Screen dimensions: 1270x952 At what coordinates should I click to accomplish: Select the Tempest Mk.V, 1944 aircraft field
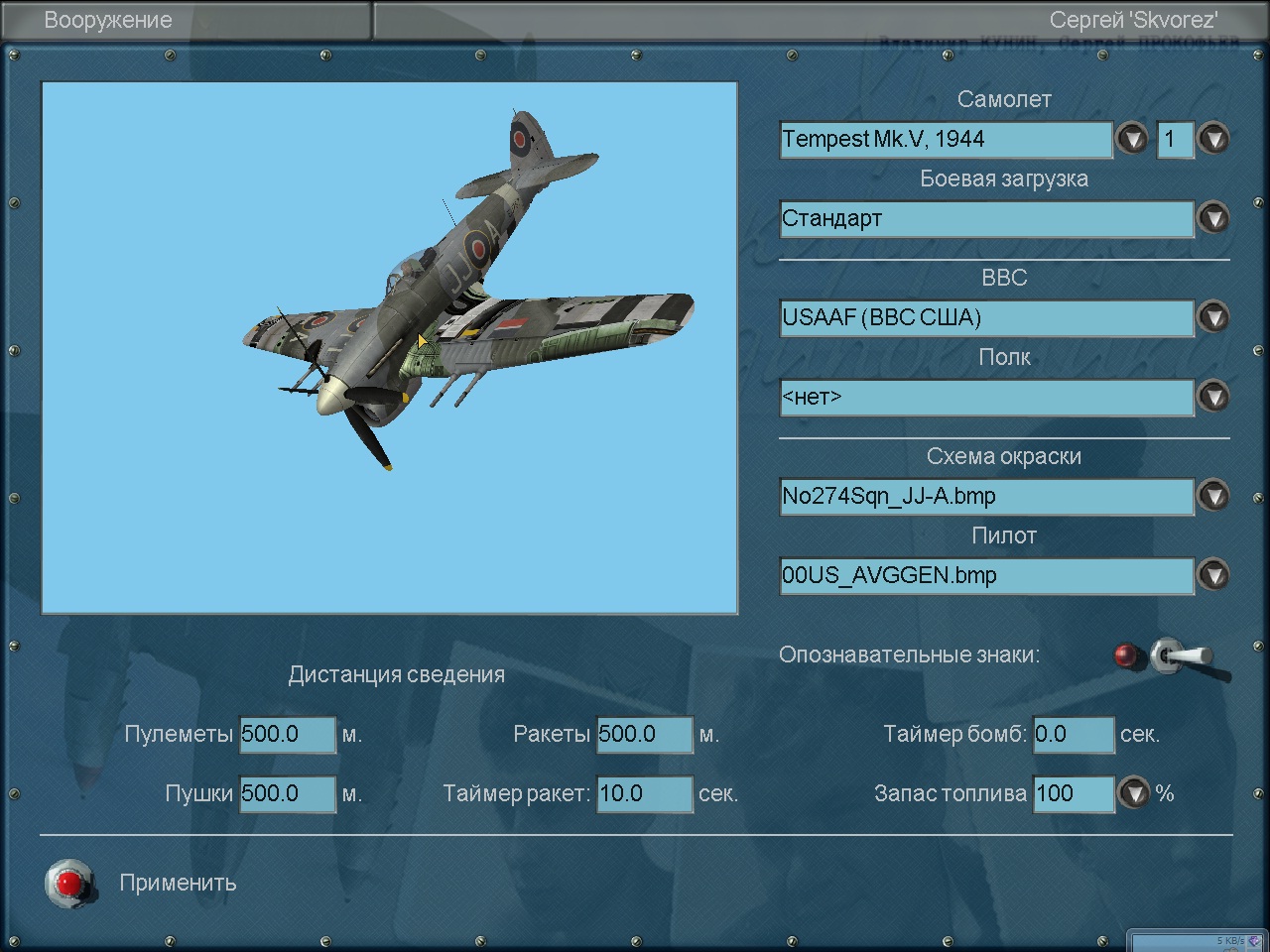[x=946, y=139]
